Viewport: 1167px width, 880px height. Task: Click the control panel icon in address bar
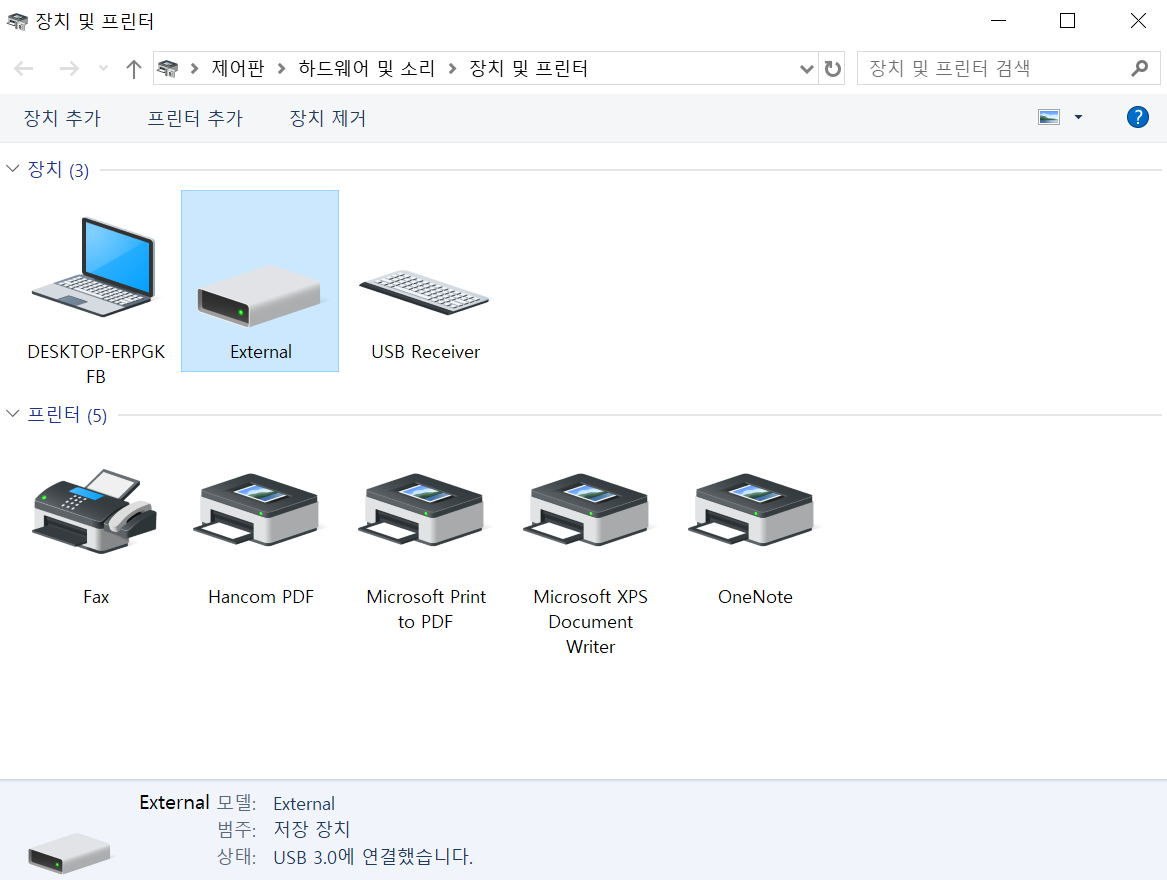click(x=168, y=68)
